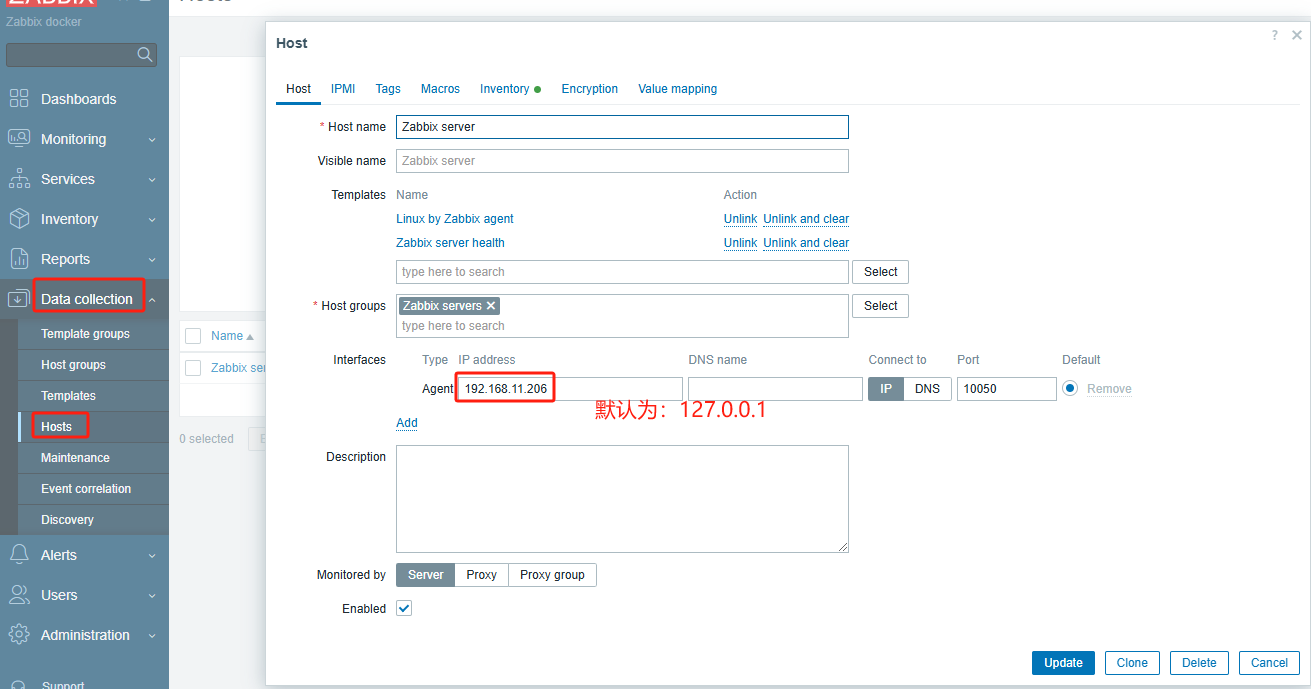Set Connect to as DNS

928,389
